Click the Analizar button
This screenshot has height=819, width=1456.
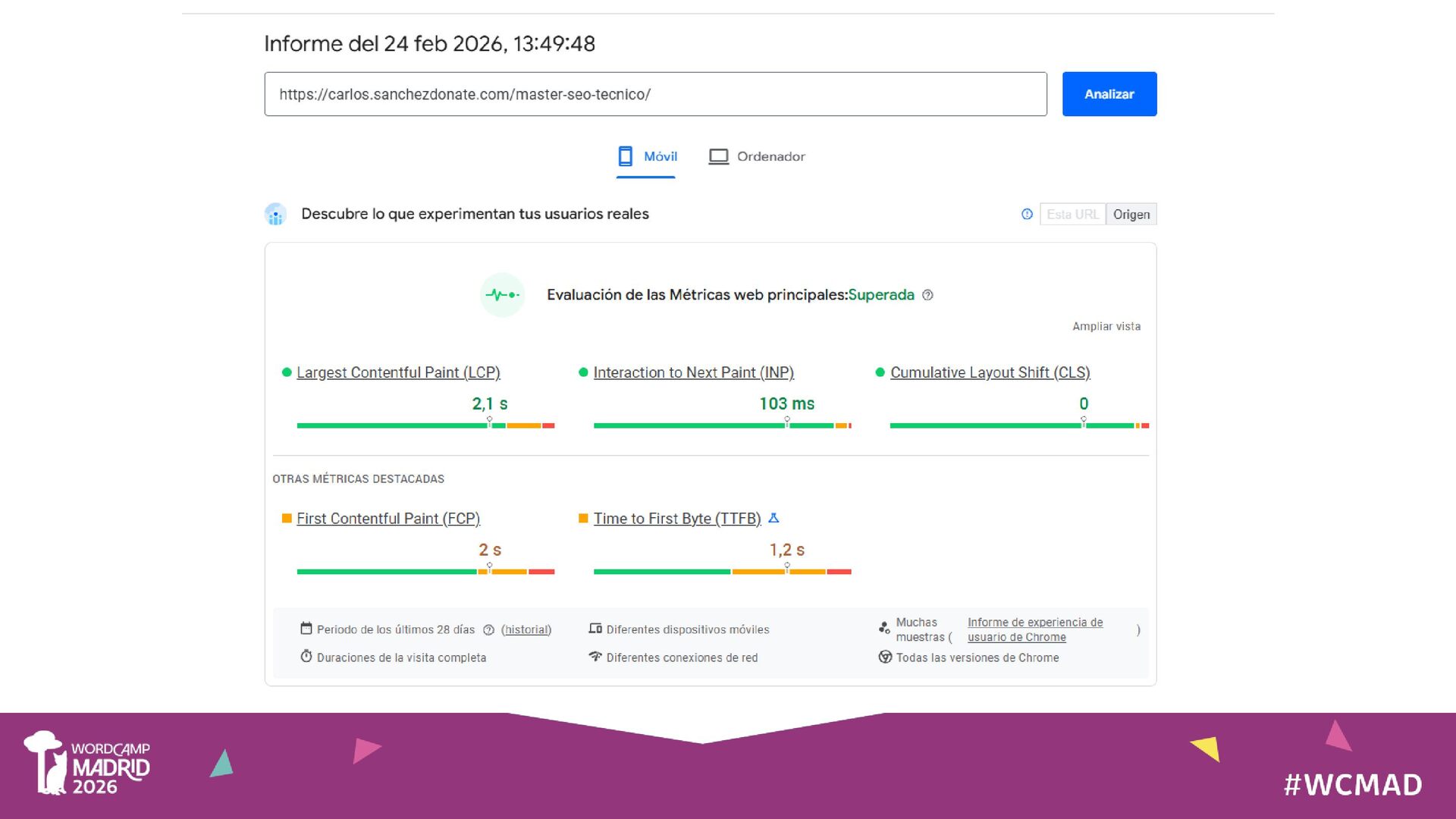click(1109, 94)
